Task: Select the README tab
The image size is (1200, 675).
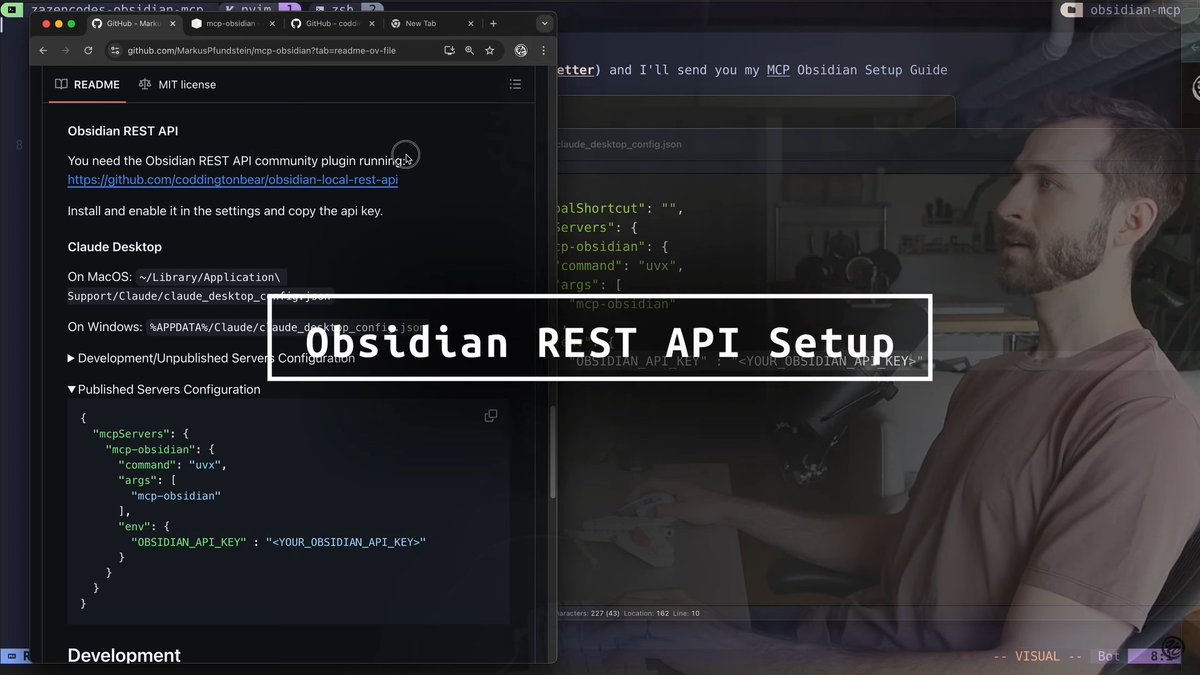Action: [88, 85]
